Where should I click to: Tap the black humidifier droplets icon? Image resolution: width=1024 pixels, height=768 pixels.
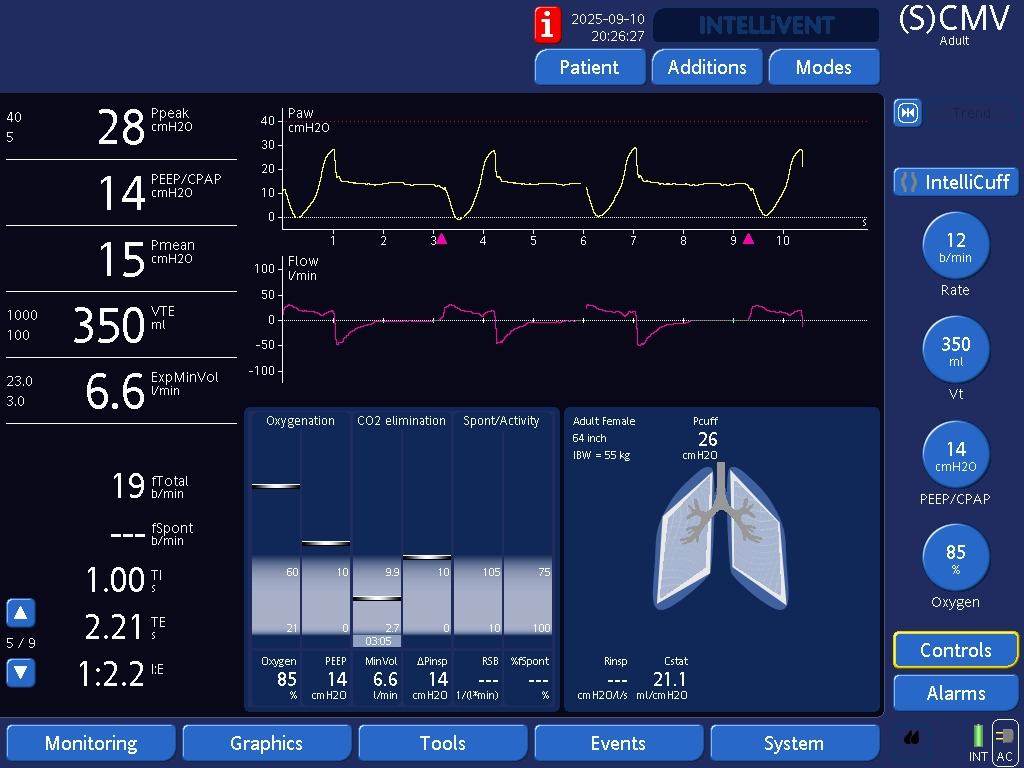point(912,739)
